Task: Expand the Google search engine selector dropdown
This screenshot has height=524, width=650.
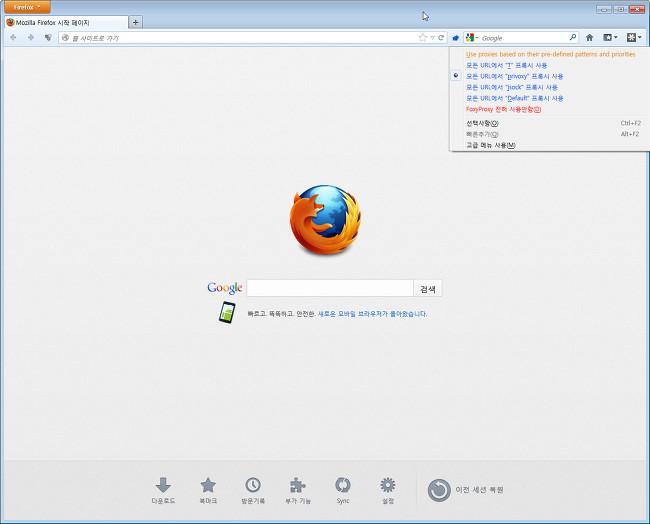Action: (x=471, y=37)
